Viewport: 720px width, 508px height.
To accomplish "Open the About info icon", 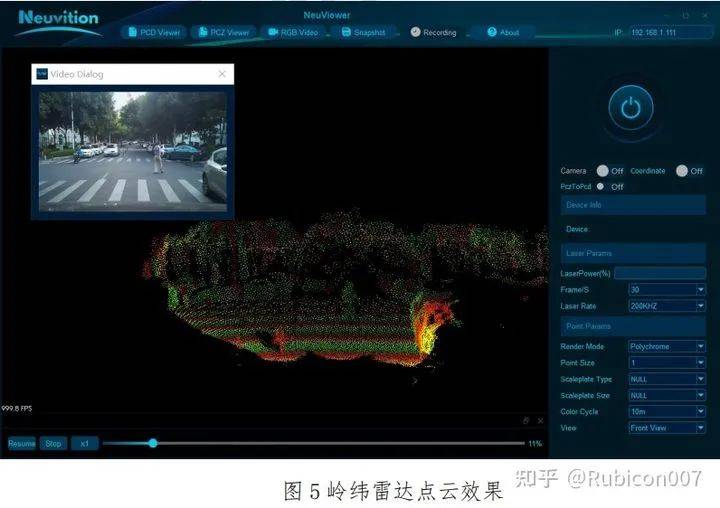I will (491, 32).
